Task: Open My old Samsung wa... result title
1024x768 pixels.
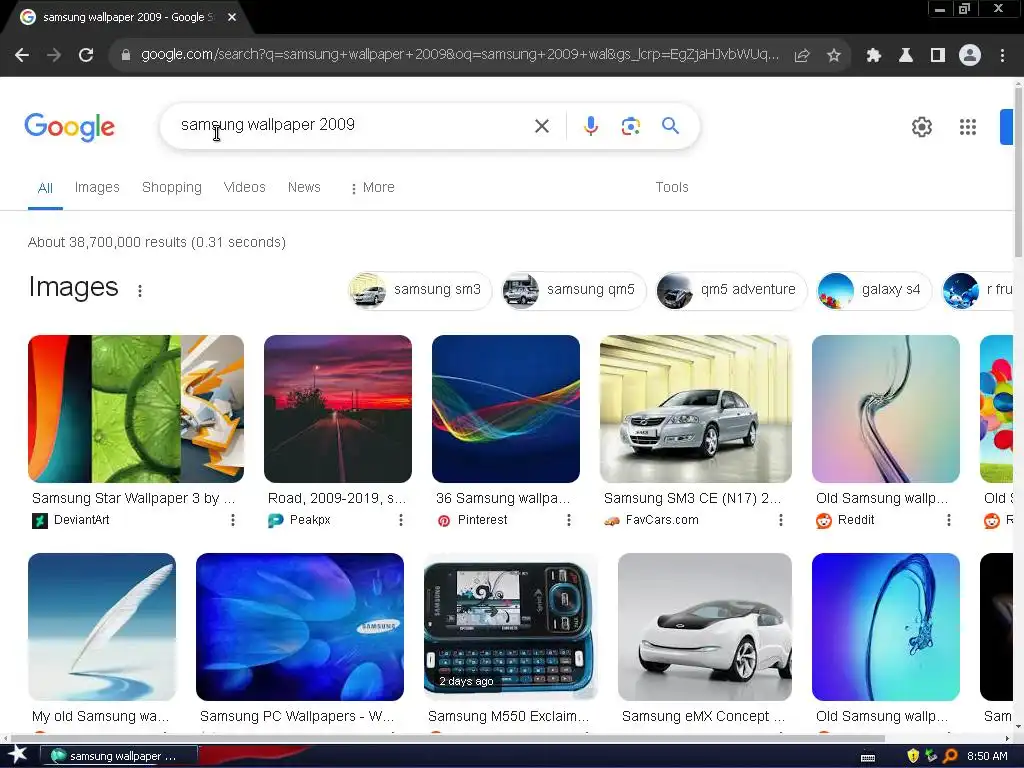Action: [x=101, y=716]
